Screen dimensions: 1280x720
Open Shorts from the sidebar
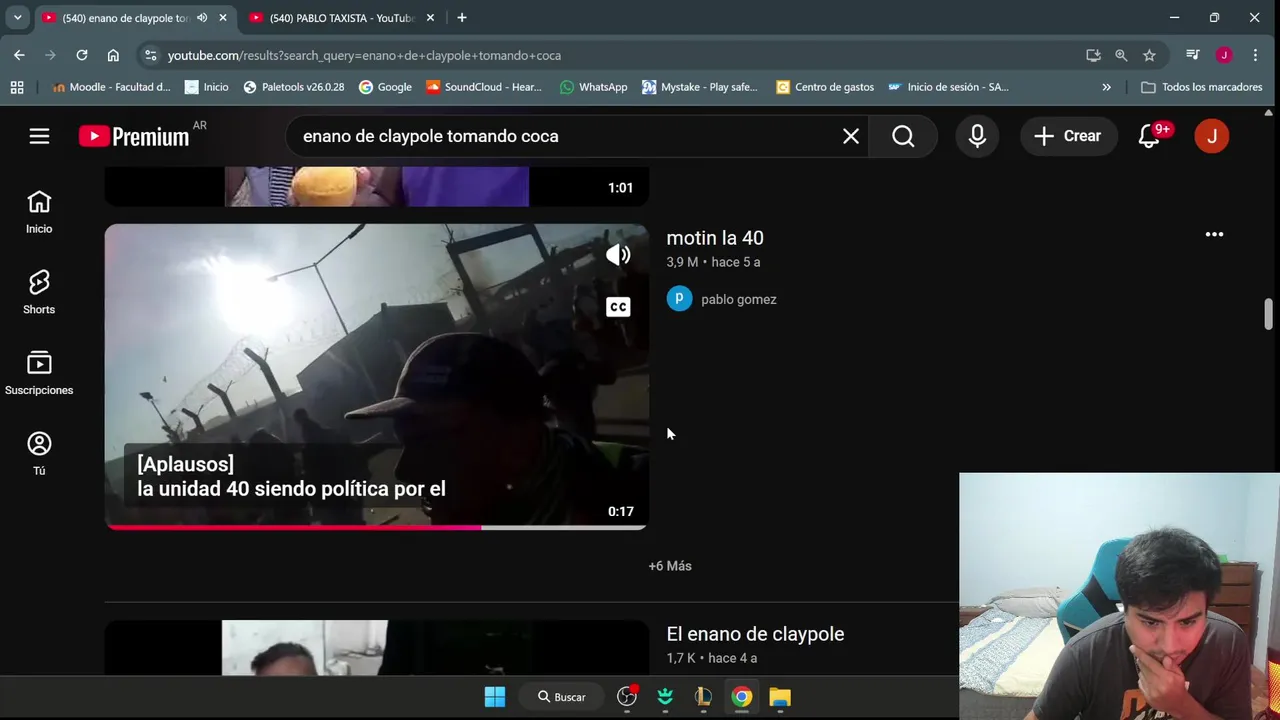[39, 292]
